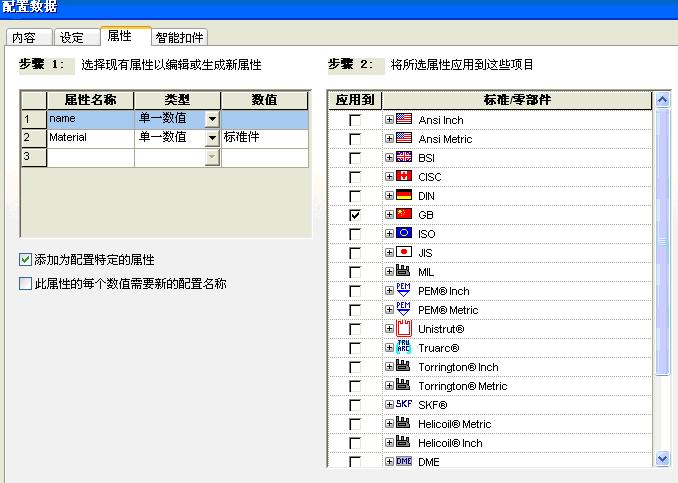Click the 标准/零部件 column header
This screenshot has height=483, width=678.
coord(517,100)
